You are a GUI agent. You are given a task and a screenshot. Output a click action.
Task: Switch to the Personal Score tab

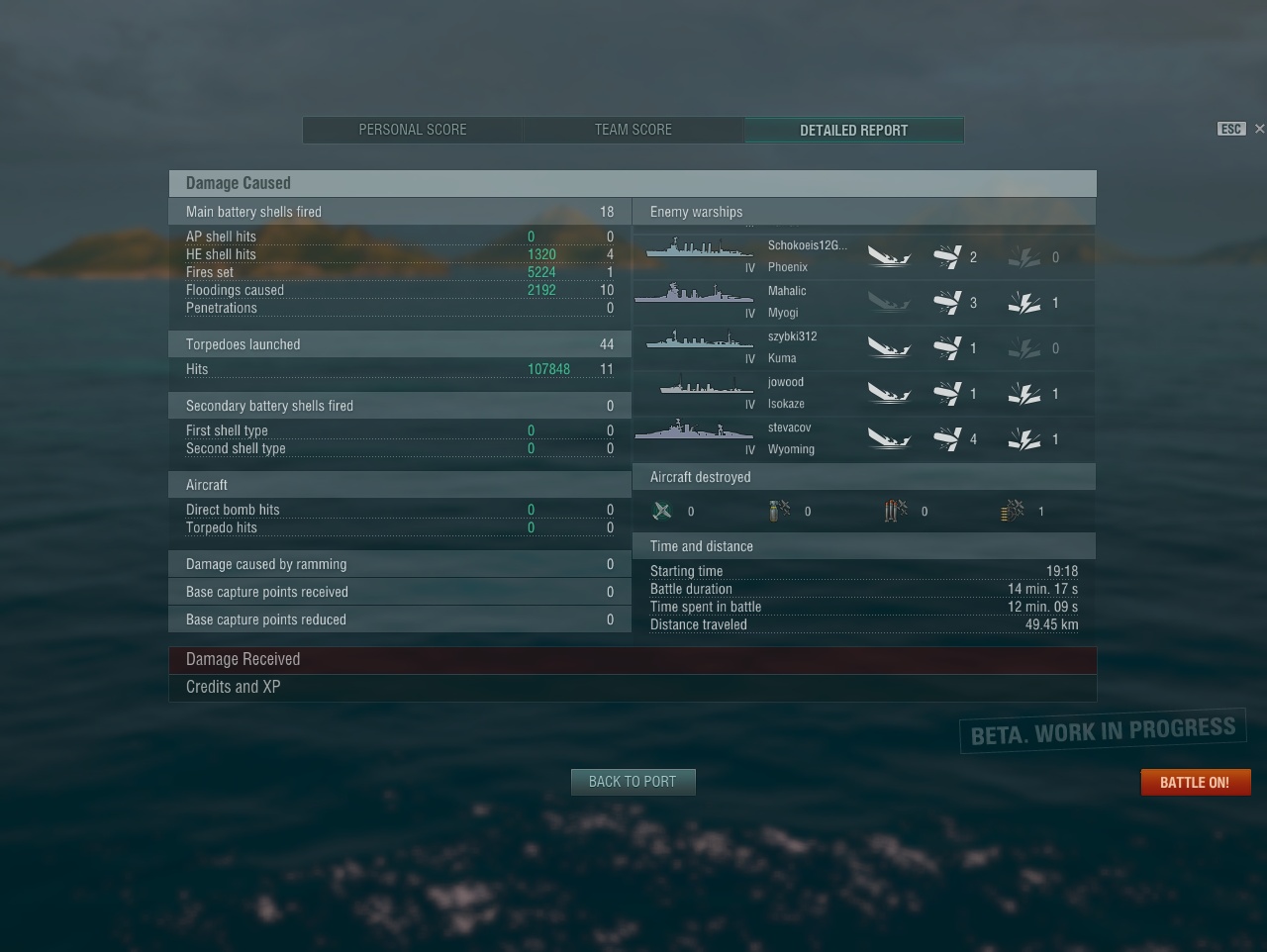[413, 130]
